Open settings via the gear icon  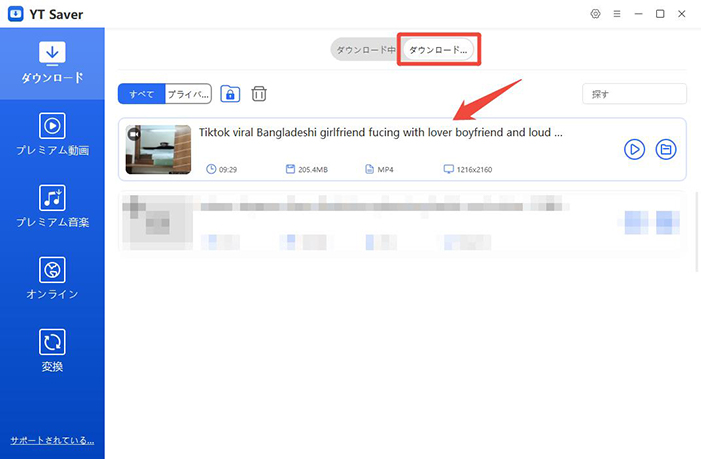[595, 14]
